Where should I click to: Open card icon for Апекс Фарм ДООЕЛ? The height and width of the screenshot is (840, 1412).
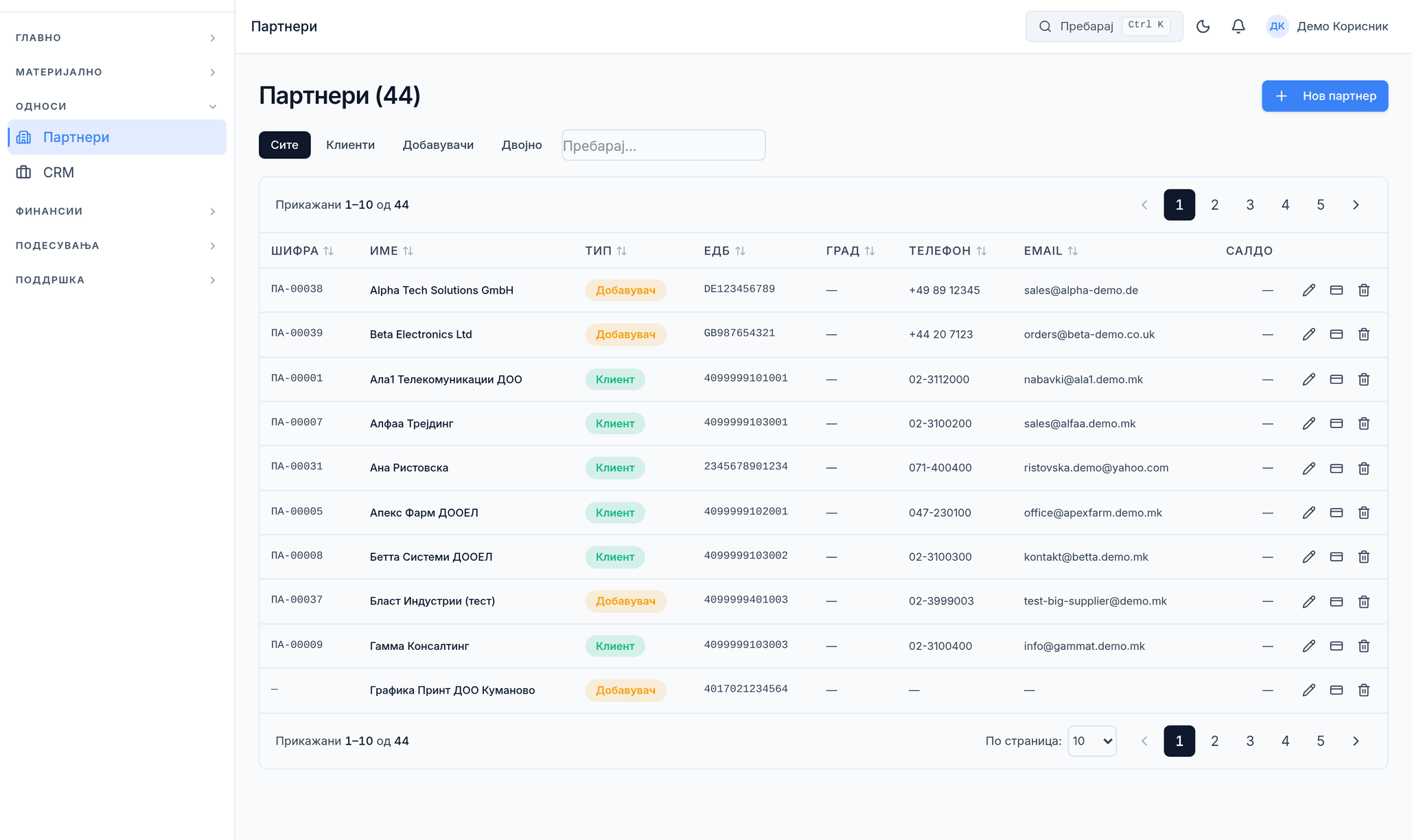1336,513
